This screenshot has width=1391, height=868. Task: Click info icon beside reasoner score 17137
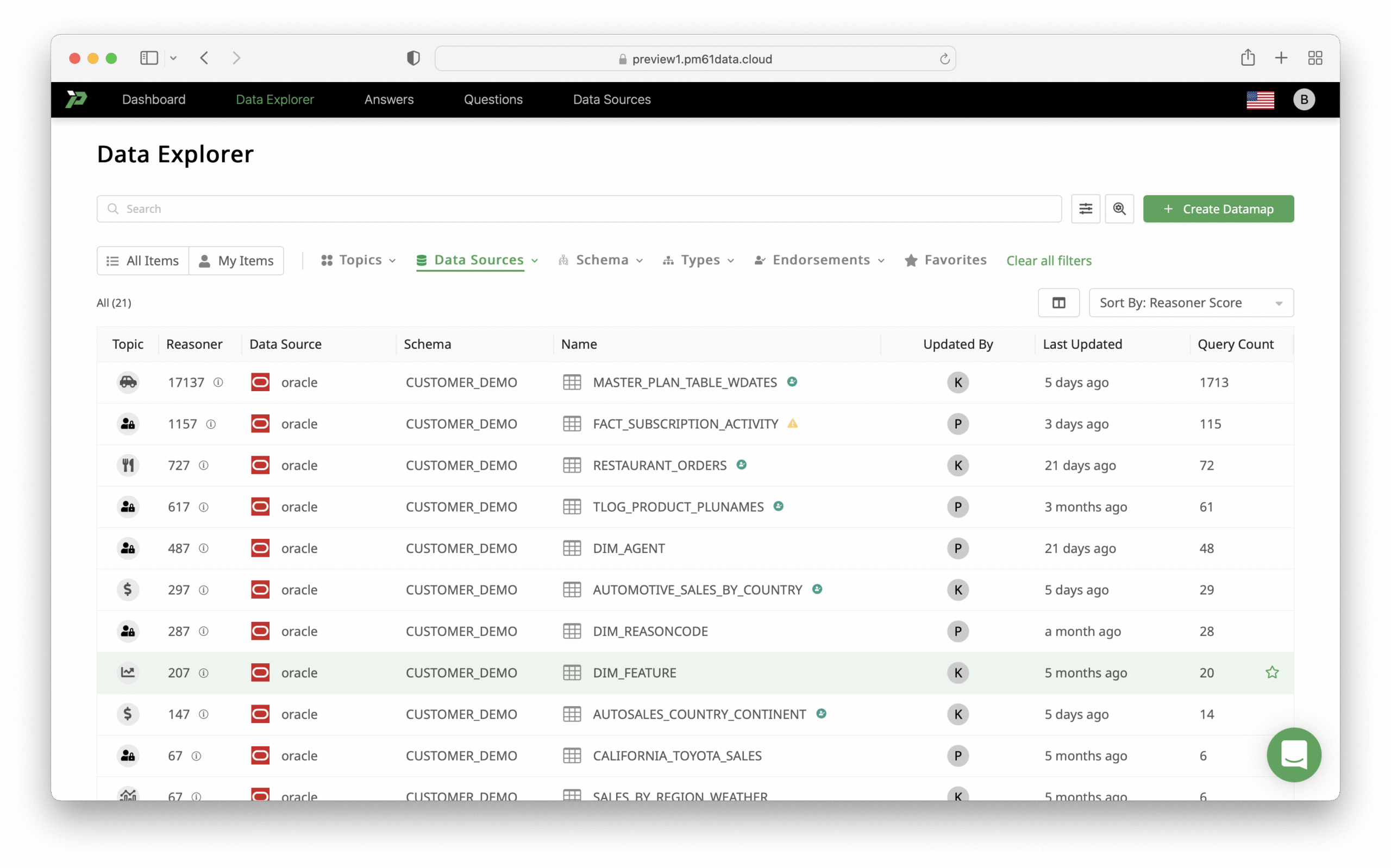[x=218, y=382]
